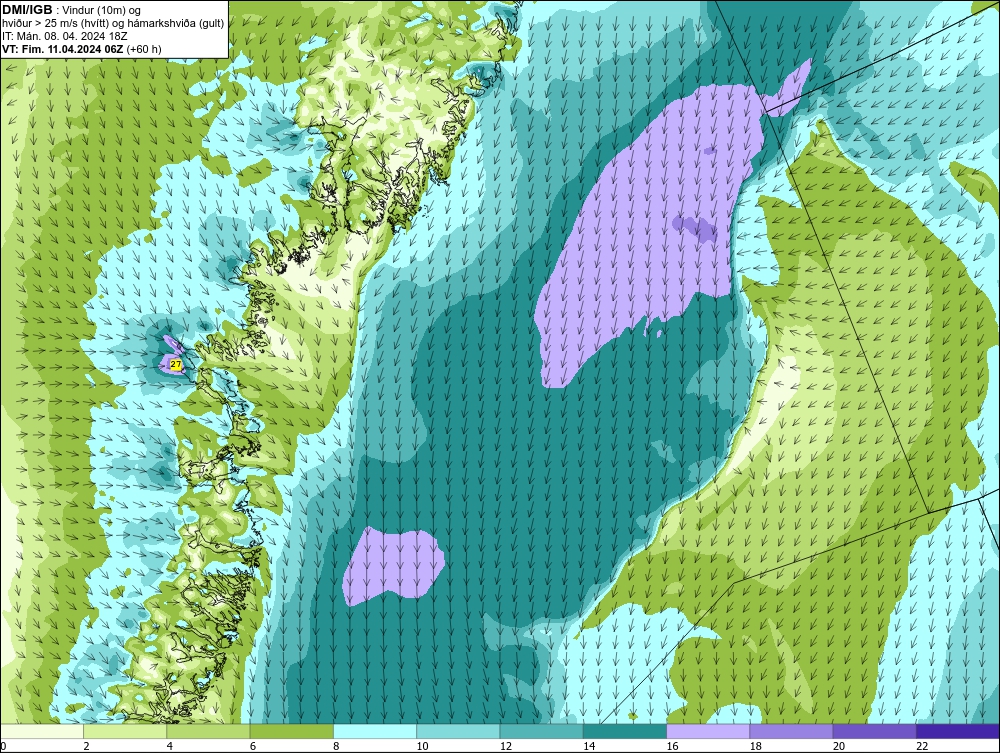Select the 14–16 m/s dark teal swatch
This screenshot has width=1000, height=753.
coord(625,731)
